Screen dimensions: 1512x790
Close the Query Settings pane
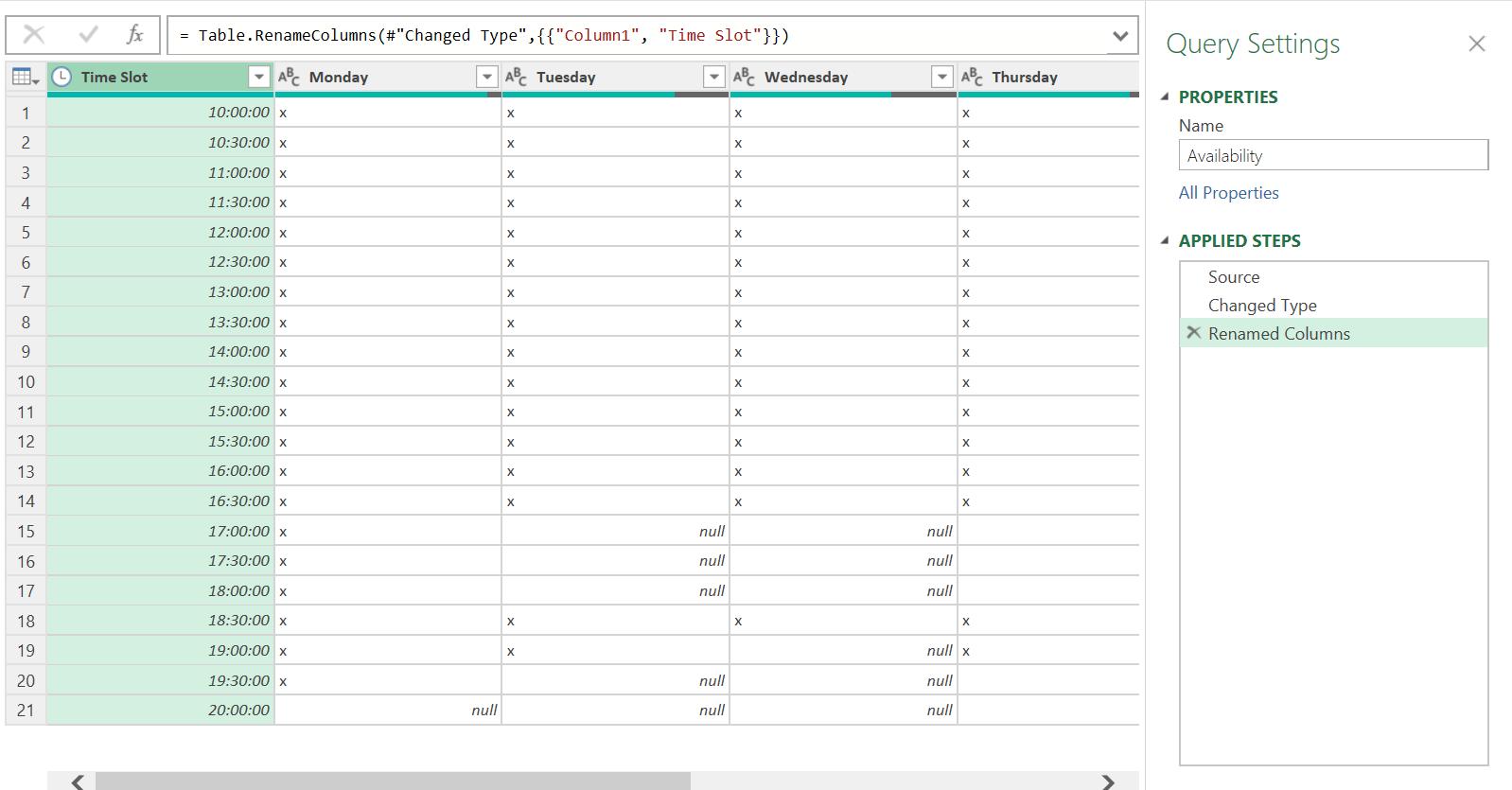[1477, 44]
